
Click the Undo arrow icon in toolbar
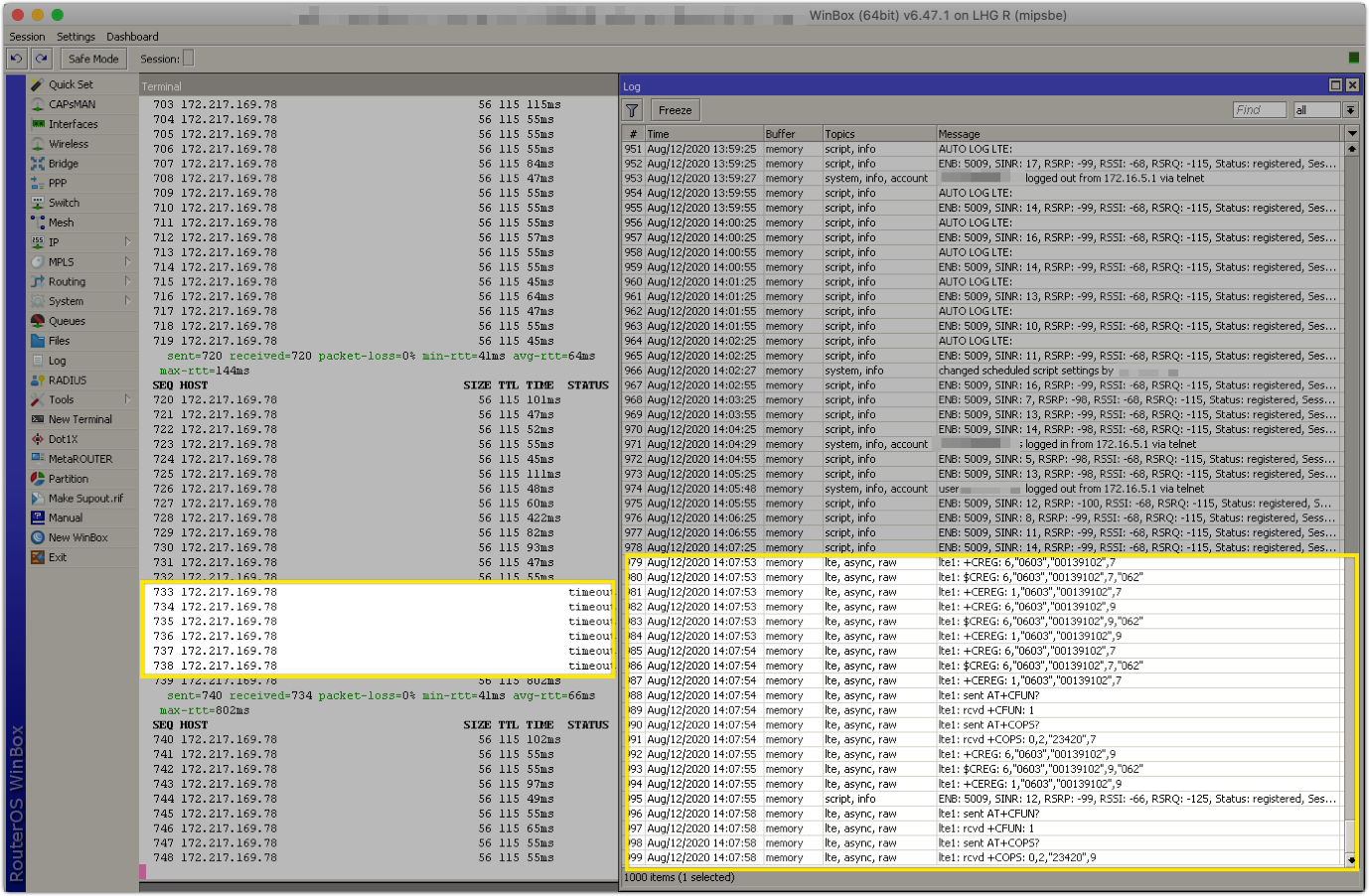(16, 59)
